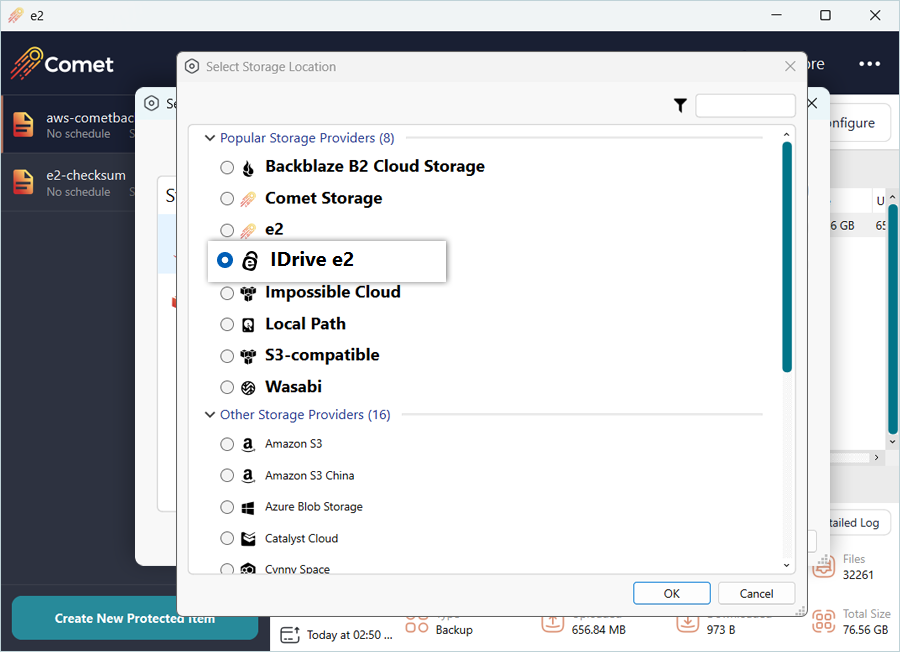Viewport: 900px width, 652px height.
Task: Select the aws-cometbackup protected item
Action: pyautogui.click(x=69, y=125)
